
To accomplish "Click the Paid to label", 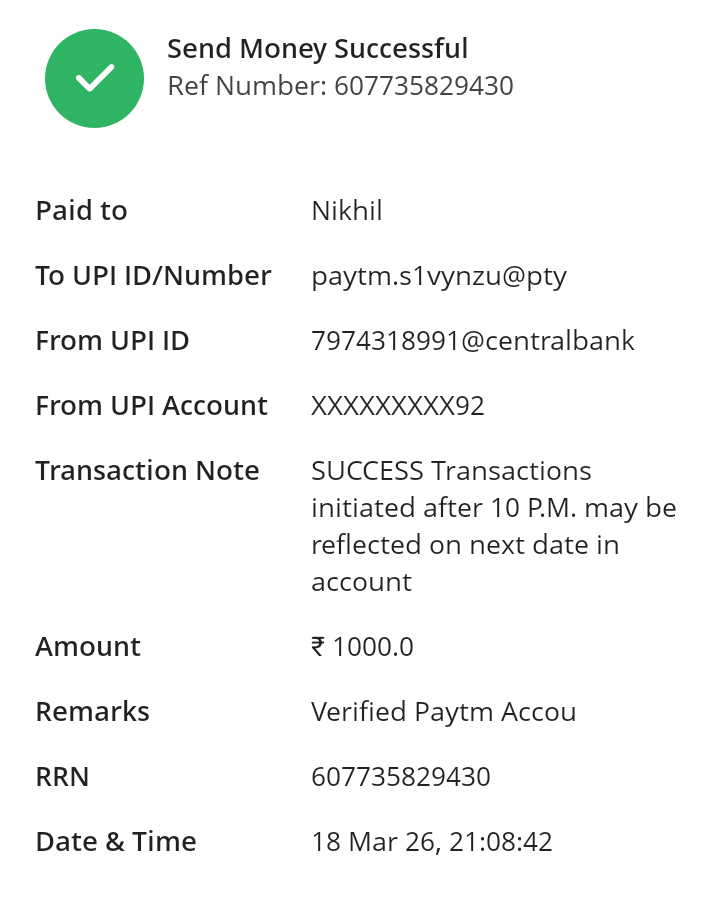I will tap(81, 211).
